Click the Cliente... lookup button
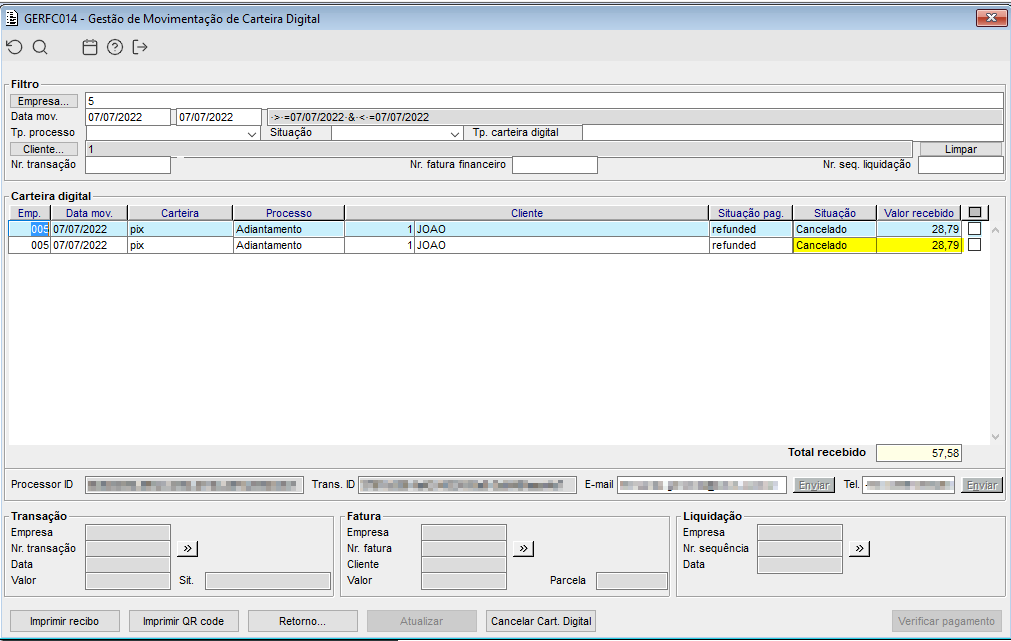This screenshot has width=1011, height=641. [43, 149]
